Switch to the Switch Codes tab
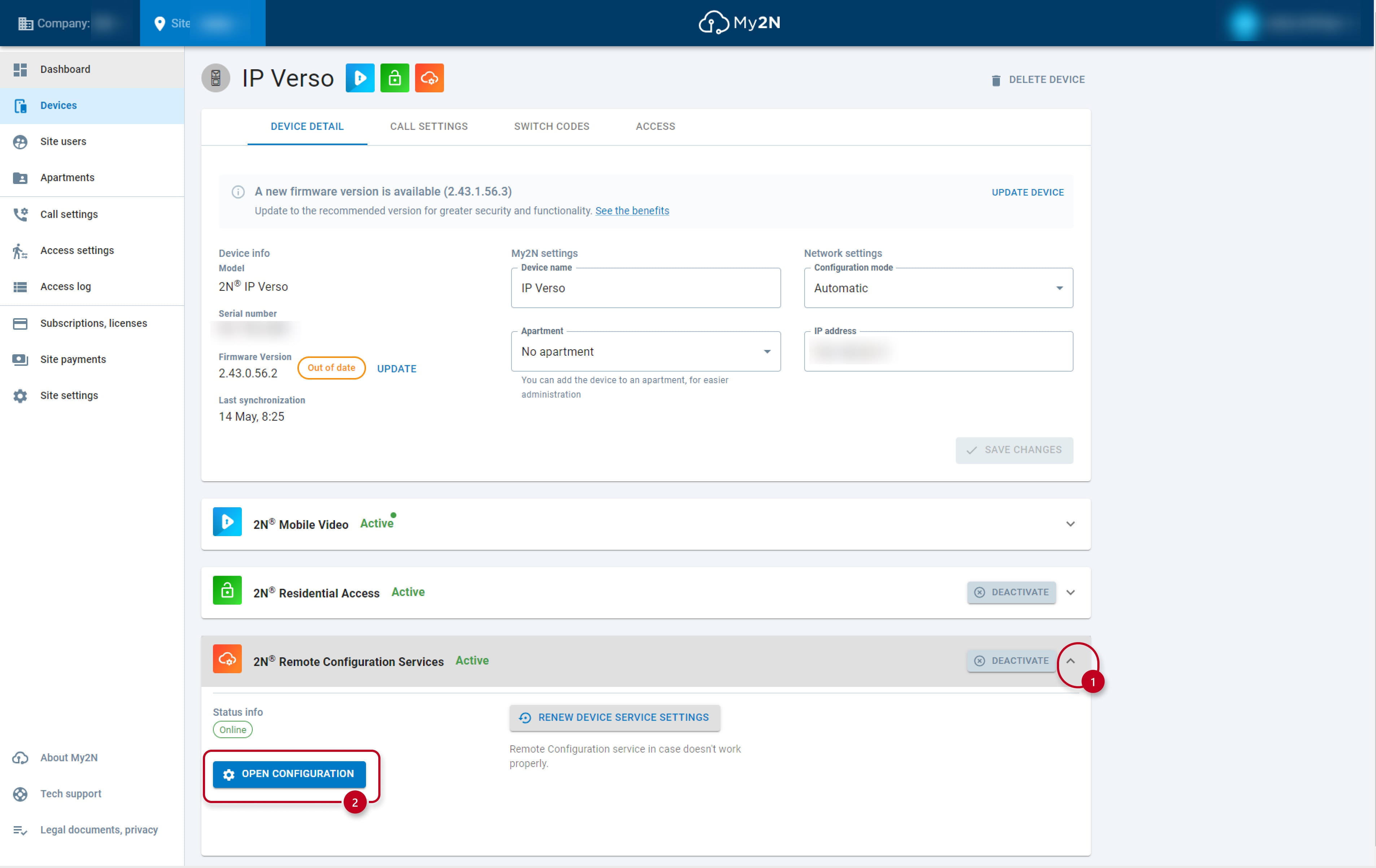The image size is (1376, 868). coord(552,127)
